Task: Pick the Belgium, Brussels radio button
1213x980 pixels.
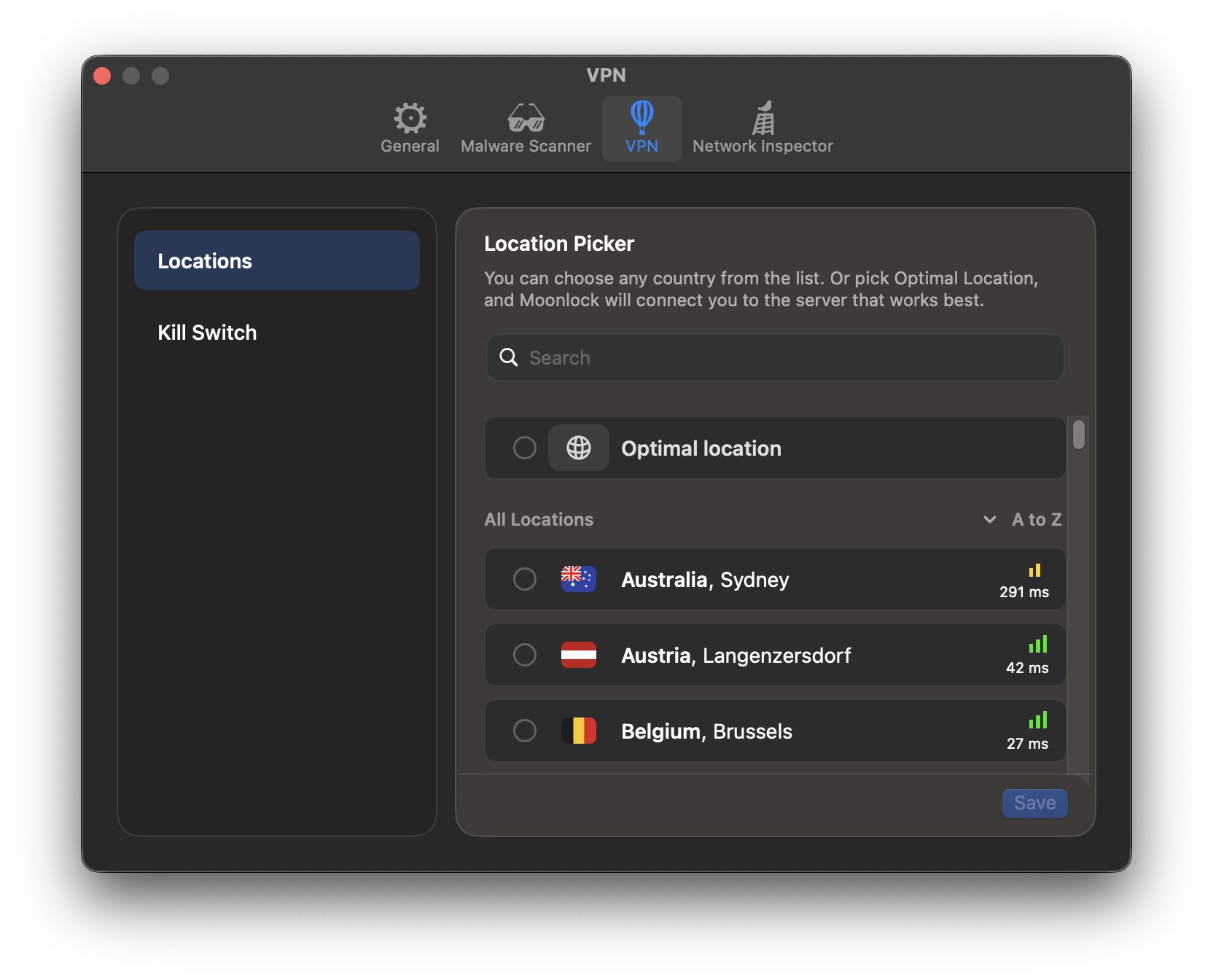Action: point(525,731)
